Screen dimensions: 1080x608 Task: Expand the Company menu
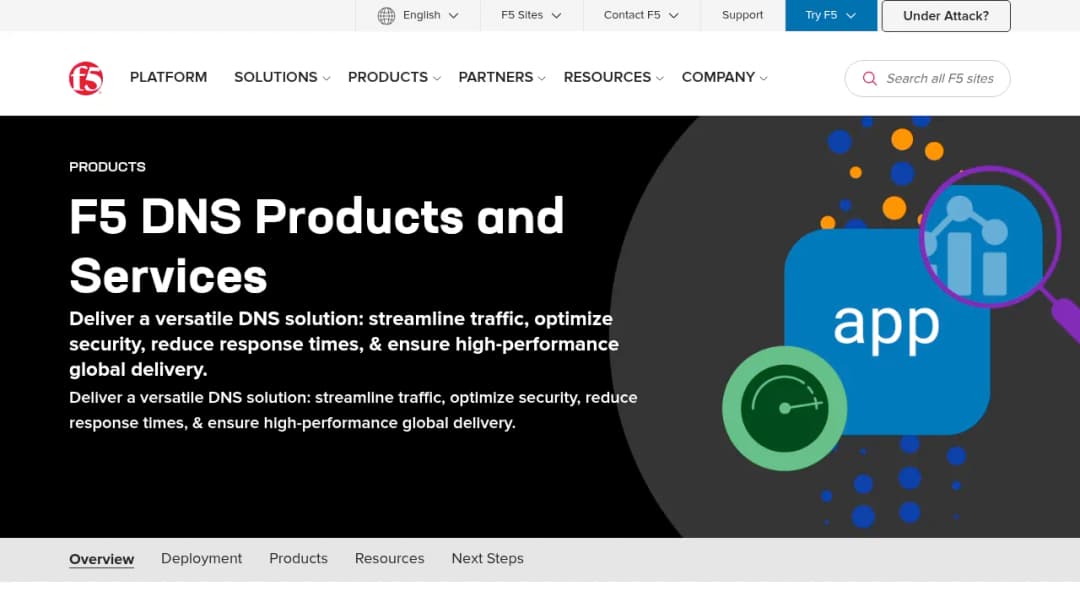[x=724, y=77]
